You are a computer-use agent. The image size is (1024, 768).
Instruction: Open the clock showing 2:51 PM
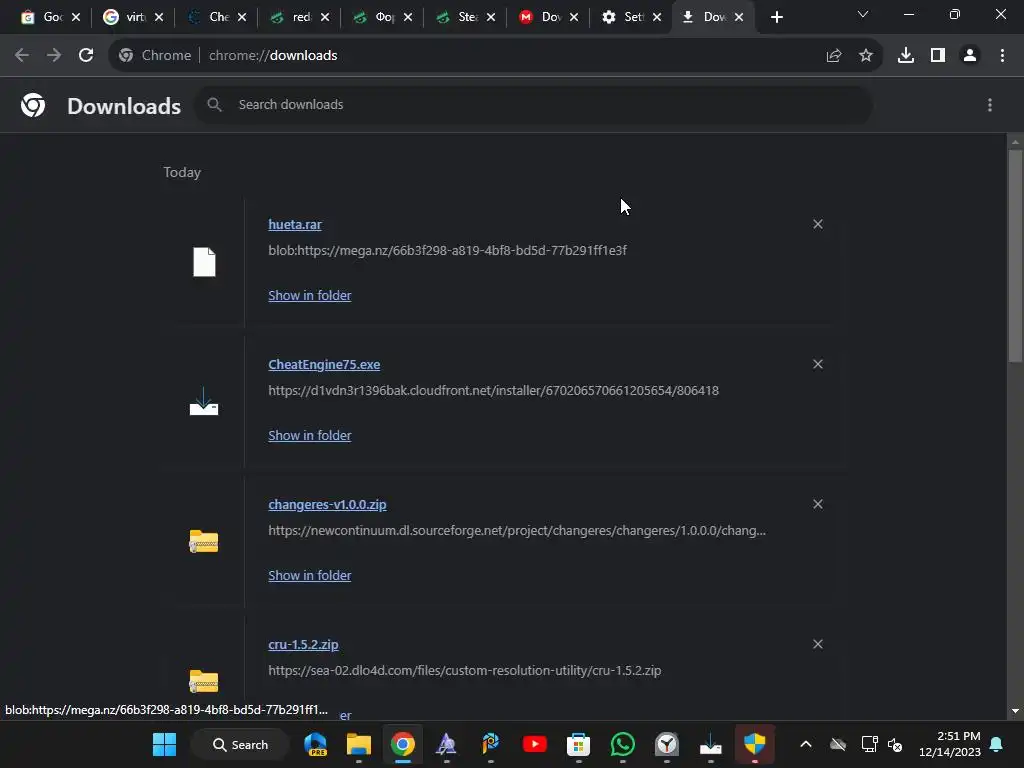click(x=950, y=744)
